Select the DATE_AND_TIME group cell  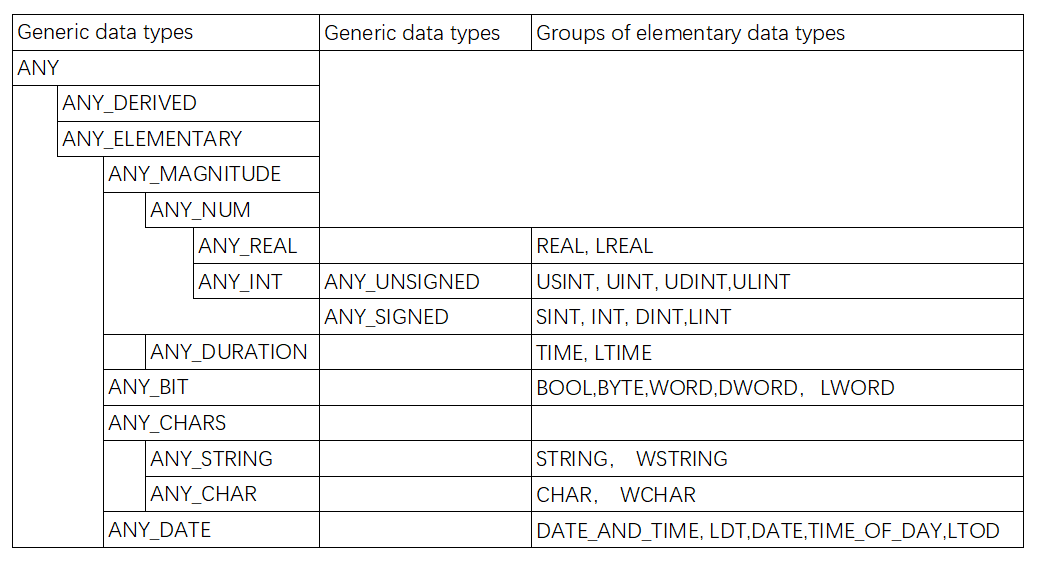coord(767,530)
